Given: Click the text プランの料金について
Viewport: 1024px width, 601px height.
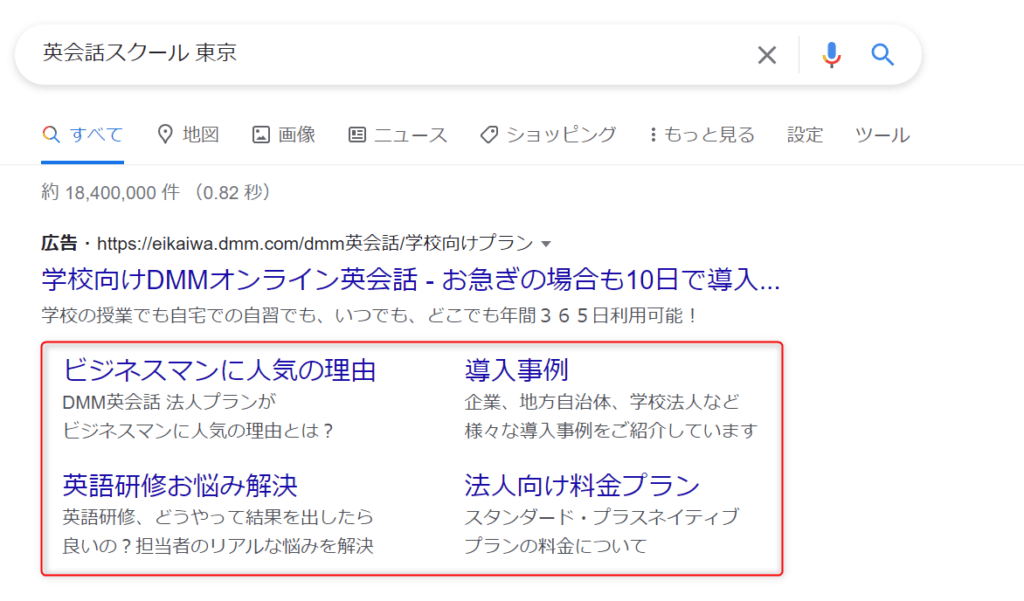Looking at the screenshot, I should (x=556, y=546).
